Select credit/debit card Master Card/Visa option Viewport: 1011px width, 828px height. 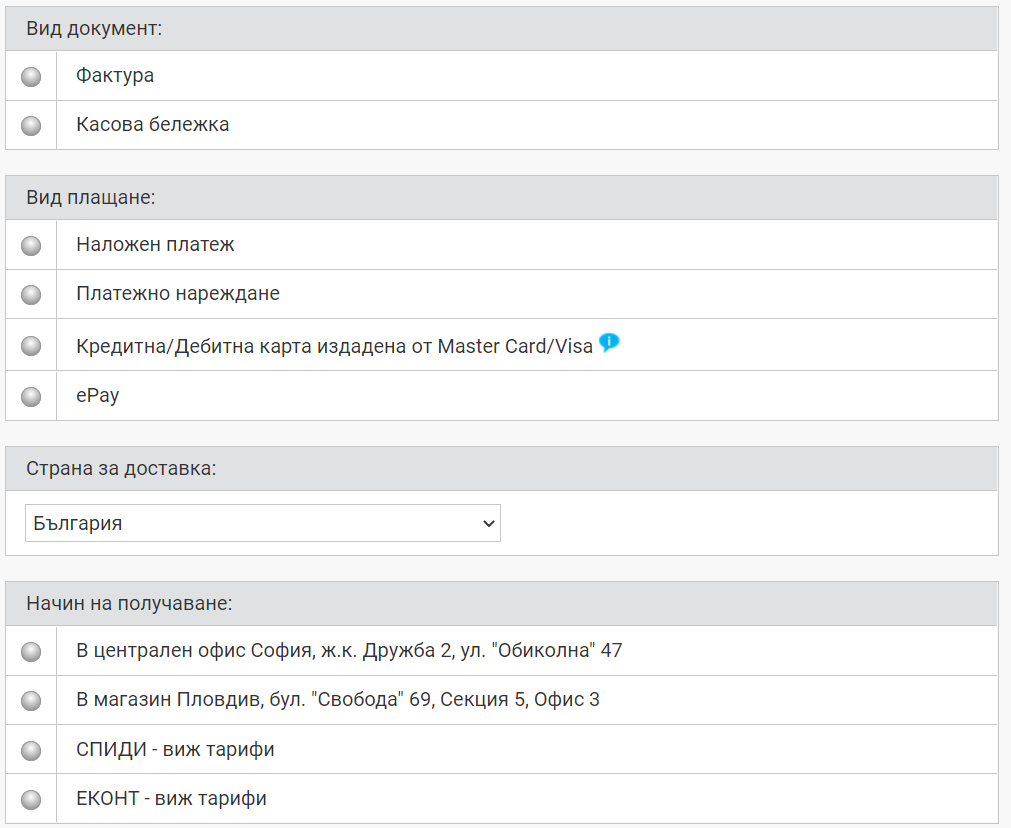click(31, 346)
